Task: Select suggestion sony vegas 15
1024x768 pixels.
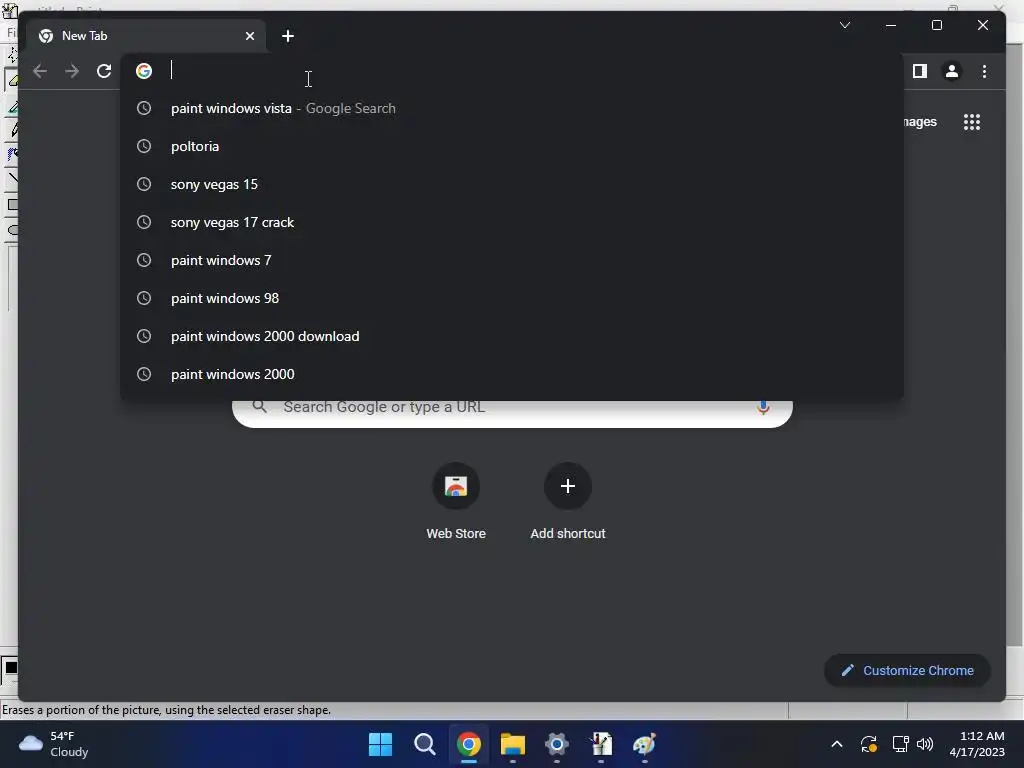Action: [x=512, y=184]
